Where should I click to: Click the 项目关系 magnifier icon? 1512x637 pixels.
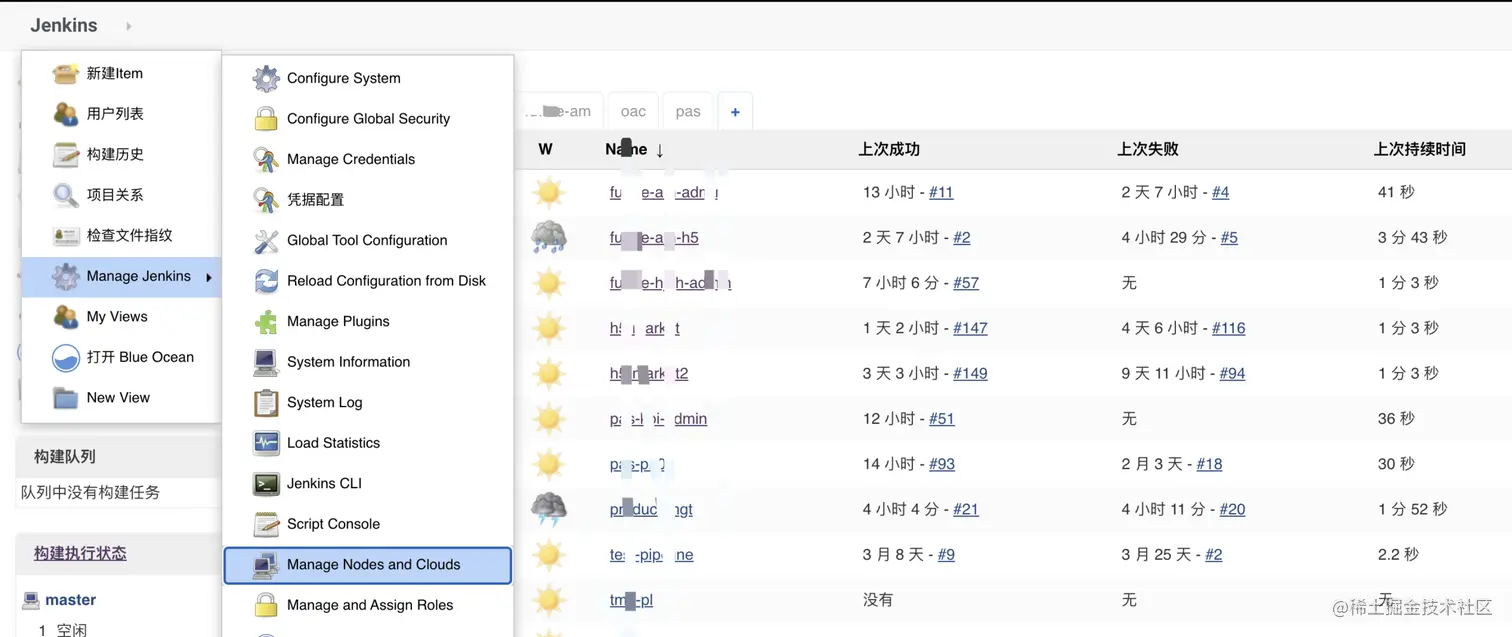click(66, 195)
